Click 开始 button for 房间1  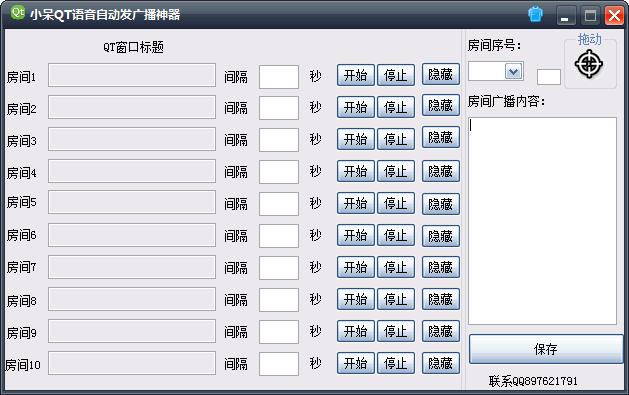356,75
